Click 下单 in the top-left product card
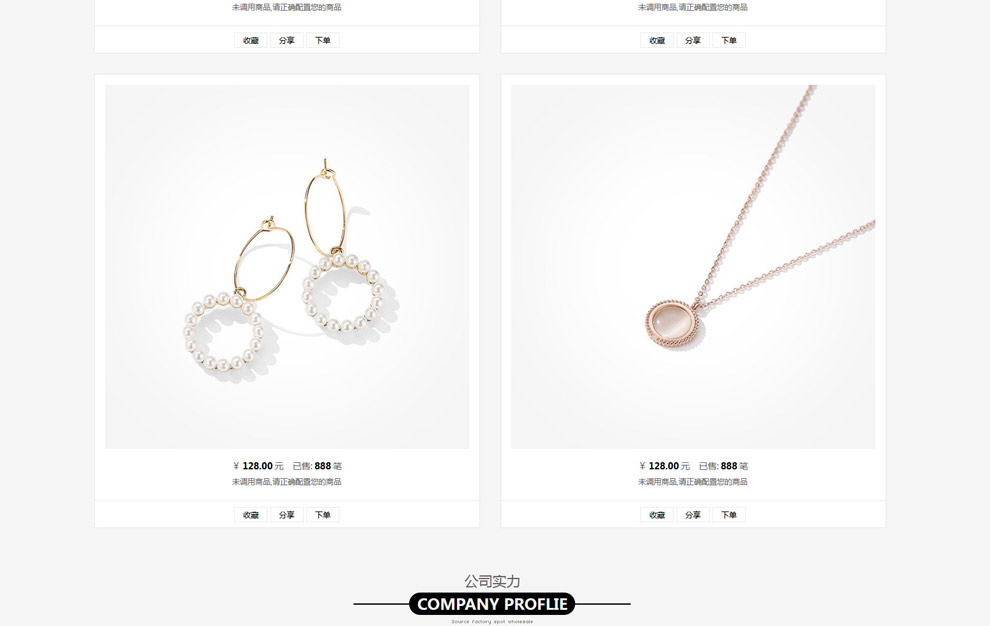Viewport: 990px width, 626px height. pos(323,40)
